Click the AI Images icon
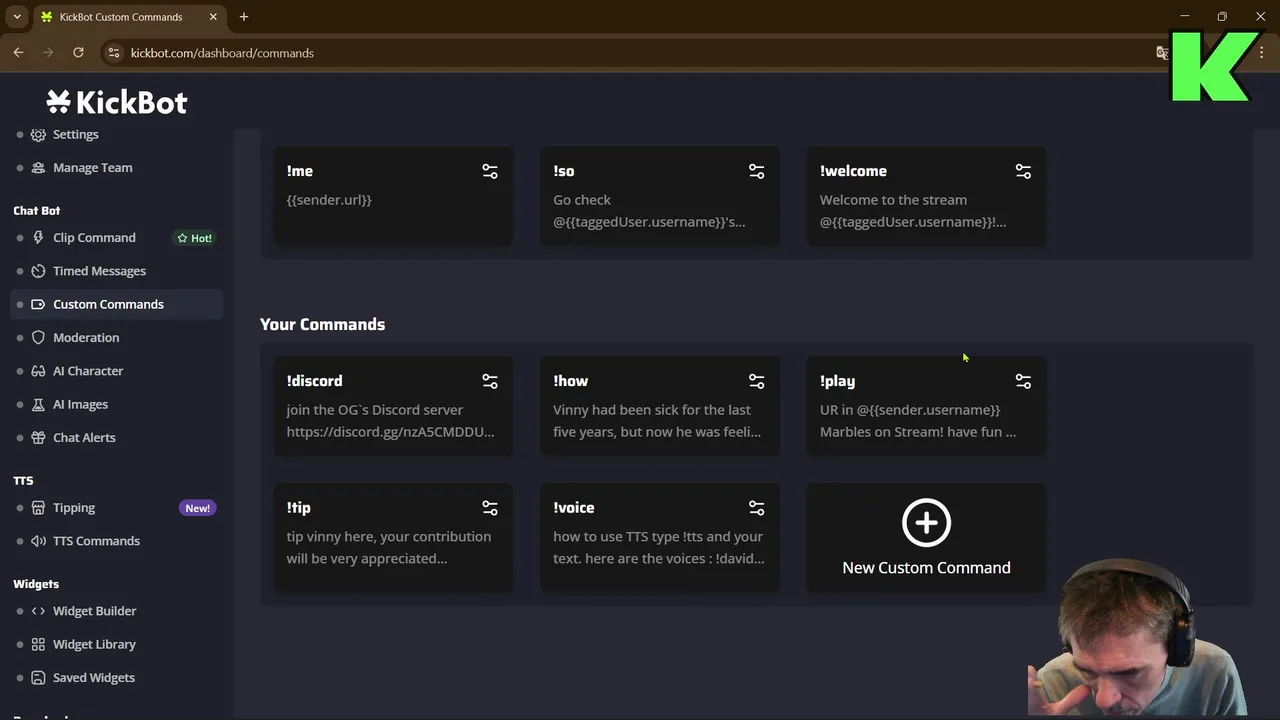 coord(38,404)
